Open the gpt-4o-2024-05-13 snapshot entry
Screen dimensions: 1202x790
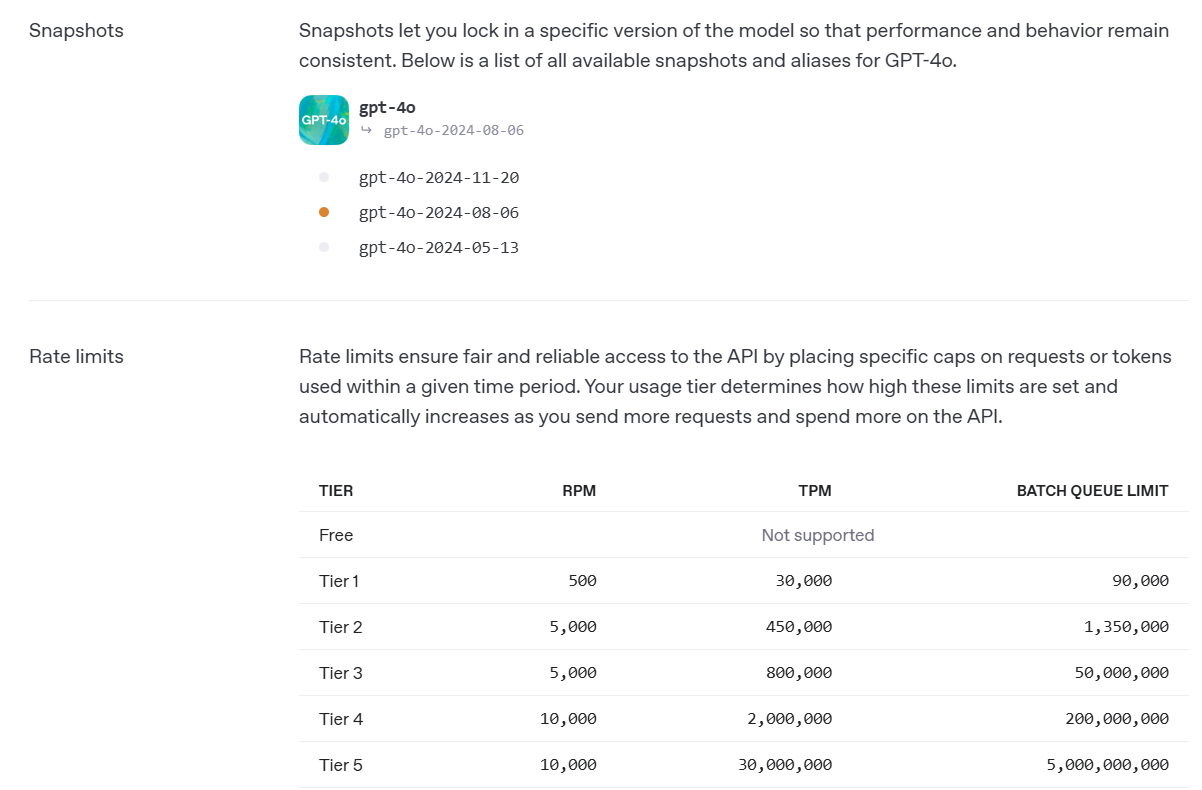pyautogui.click(x=439, y=247)
